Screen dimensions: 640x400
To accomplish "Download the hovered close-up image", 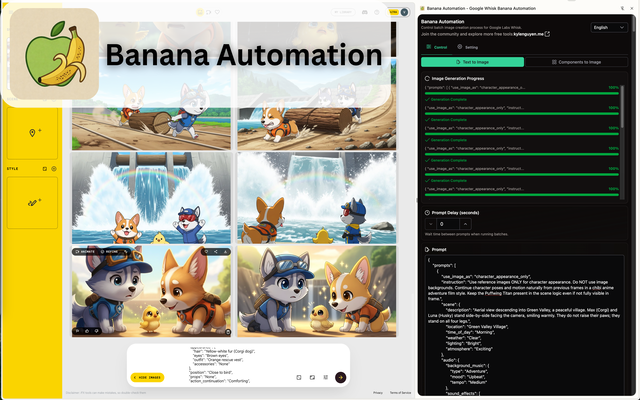I will pyautogui.click(x=225, y=252).
